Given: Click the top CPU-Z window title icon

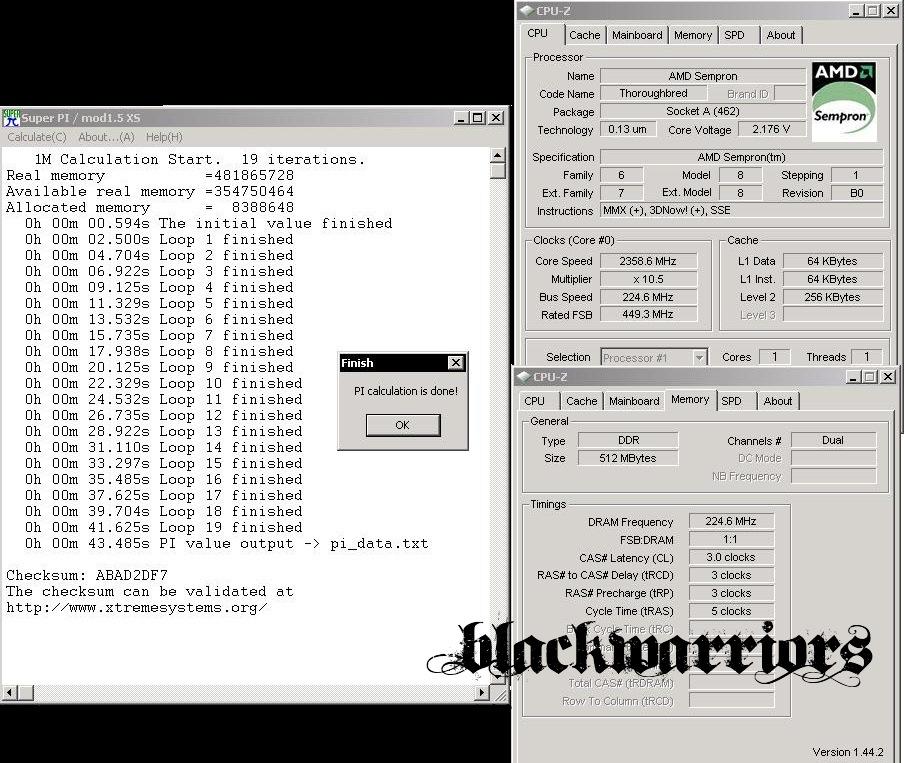Looking at the screenshot, I should point(526,10).
